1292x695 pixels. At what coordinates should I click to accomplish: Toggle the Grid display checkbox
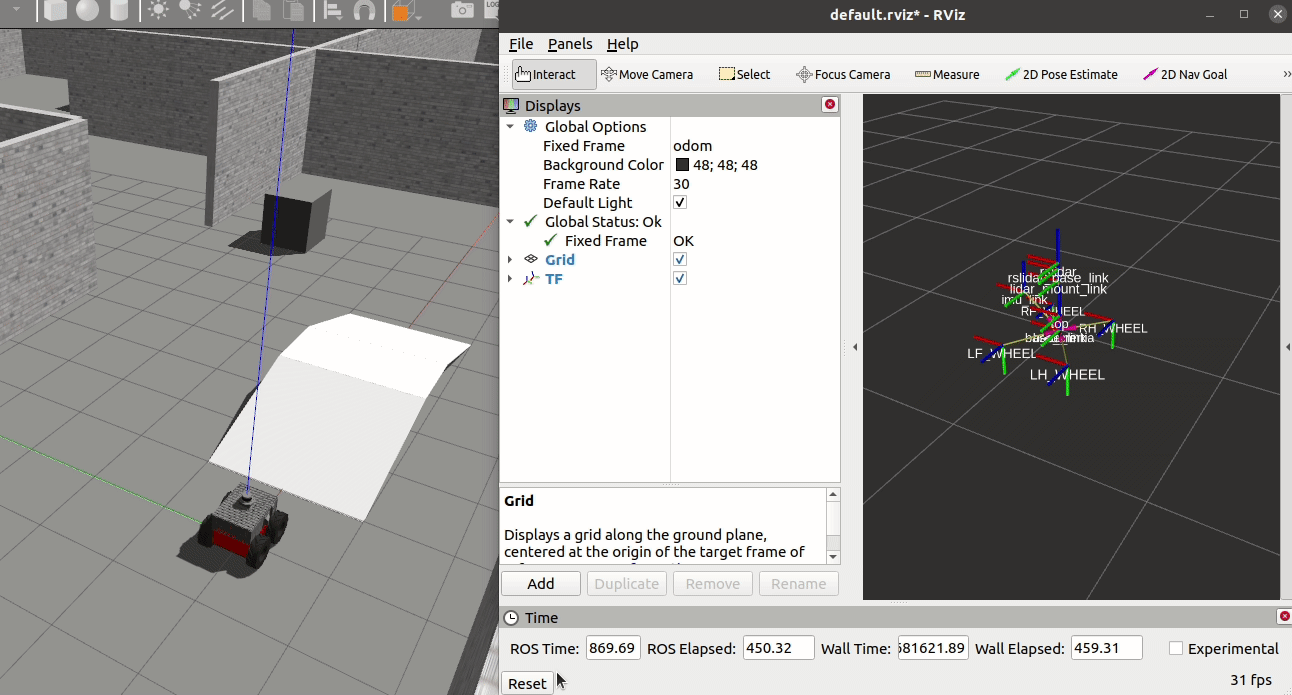coord(680,260)
